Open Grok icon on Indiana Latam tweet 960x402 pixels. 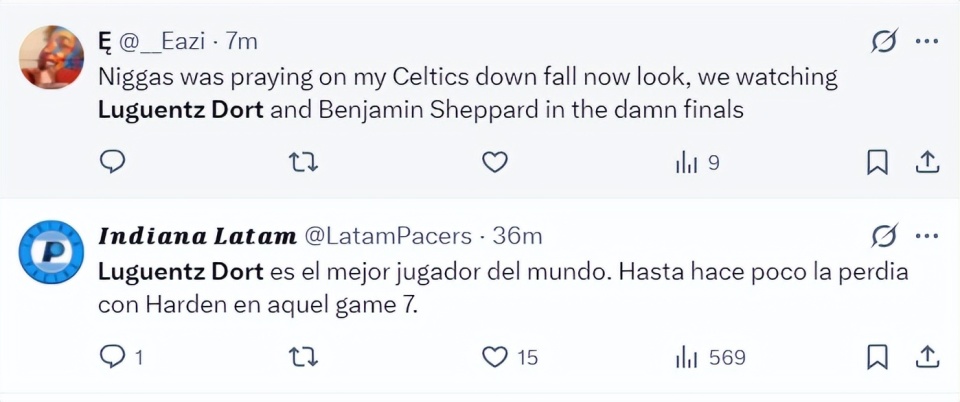[884, 236]
